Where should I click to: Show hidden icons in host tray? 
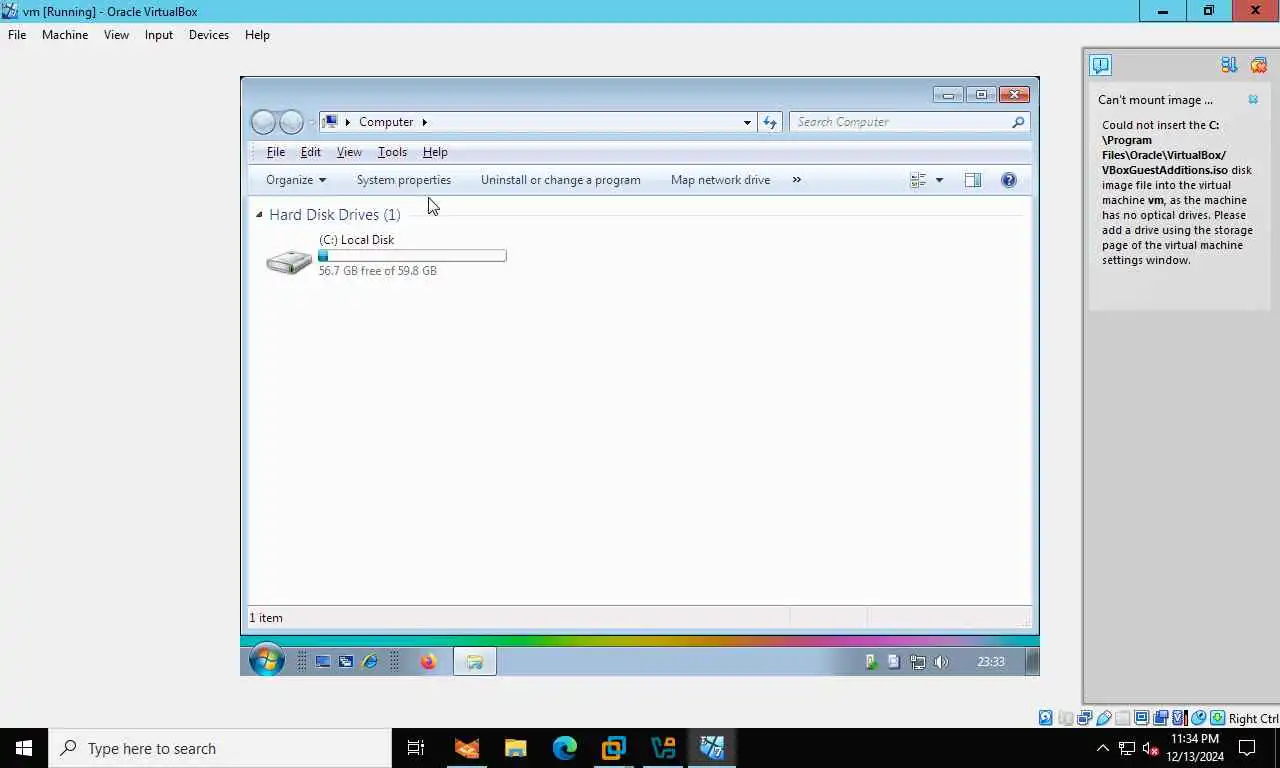pyautogui.click(x=1103, y=748)
